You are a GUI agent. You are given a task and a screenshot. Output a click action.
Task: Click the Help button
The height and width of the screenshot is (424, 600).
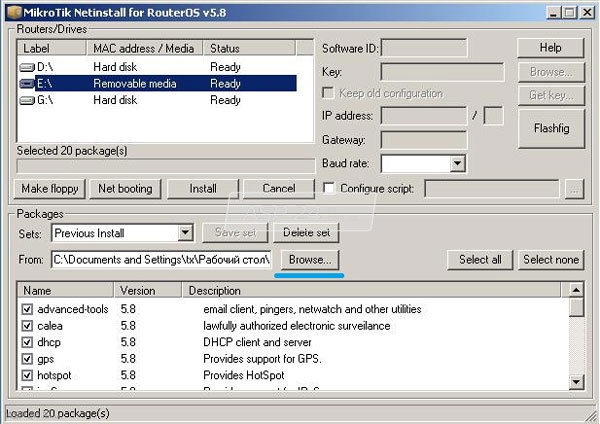pyautogui.click(x=551, y=48)
